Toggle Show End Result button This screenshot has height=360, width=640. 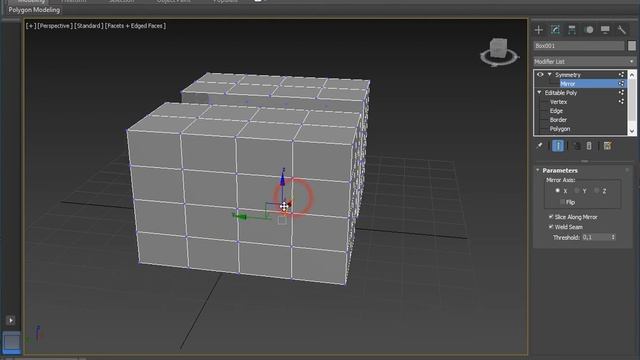coord(558,146)
